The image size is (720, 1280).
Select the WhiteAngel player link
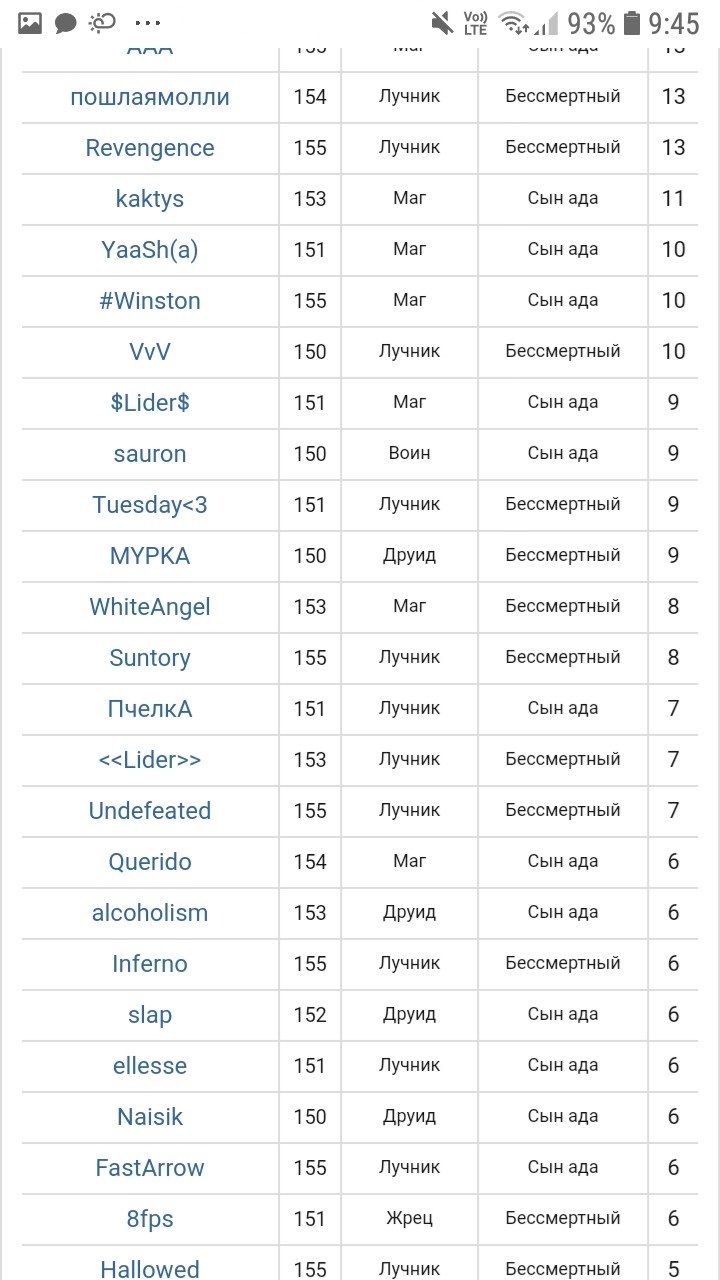(x=150, y=607)
